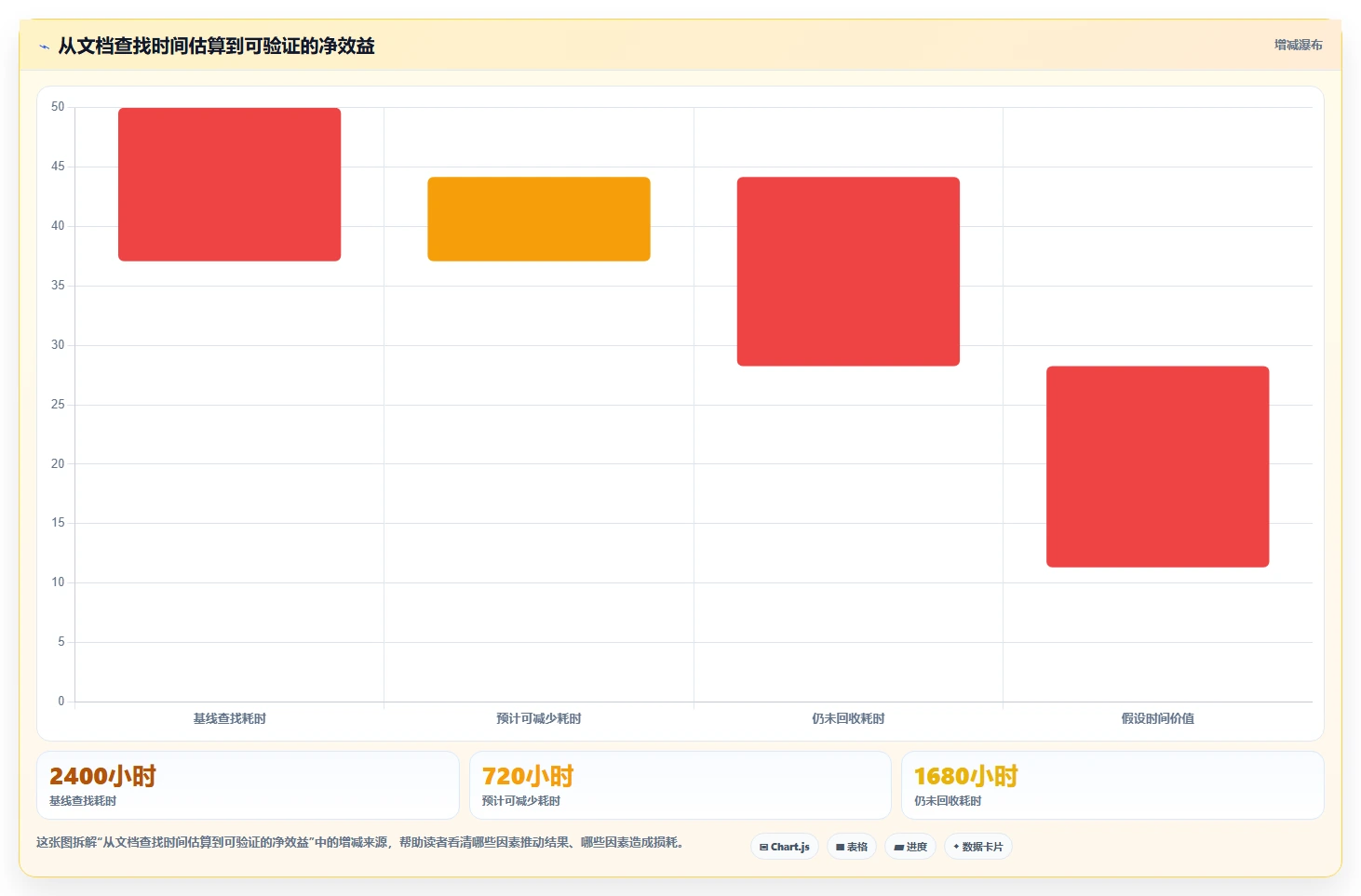Click the y-axis tick label 15
This screenshot has width=1361, height=896.
58,523
